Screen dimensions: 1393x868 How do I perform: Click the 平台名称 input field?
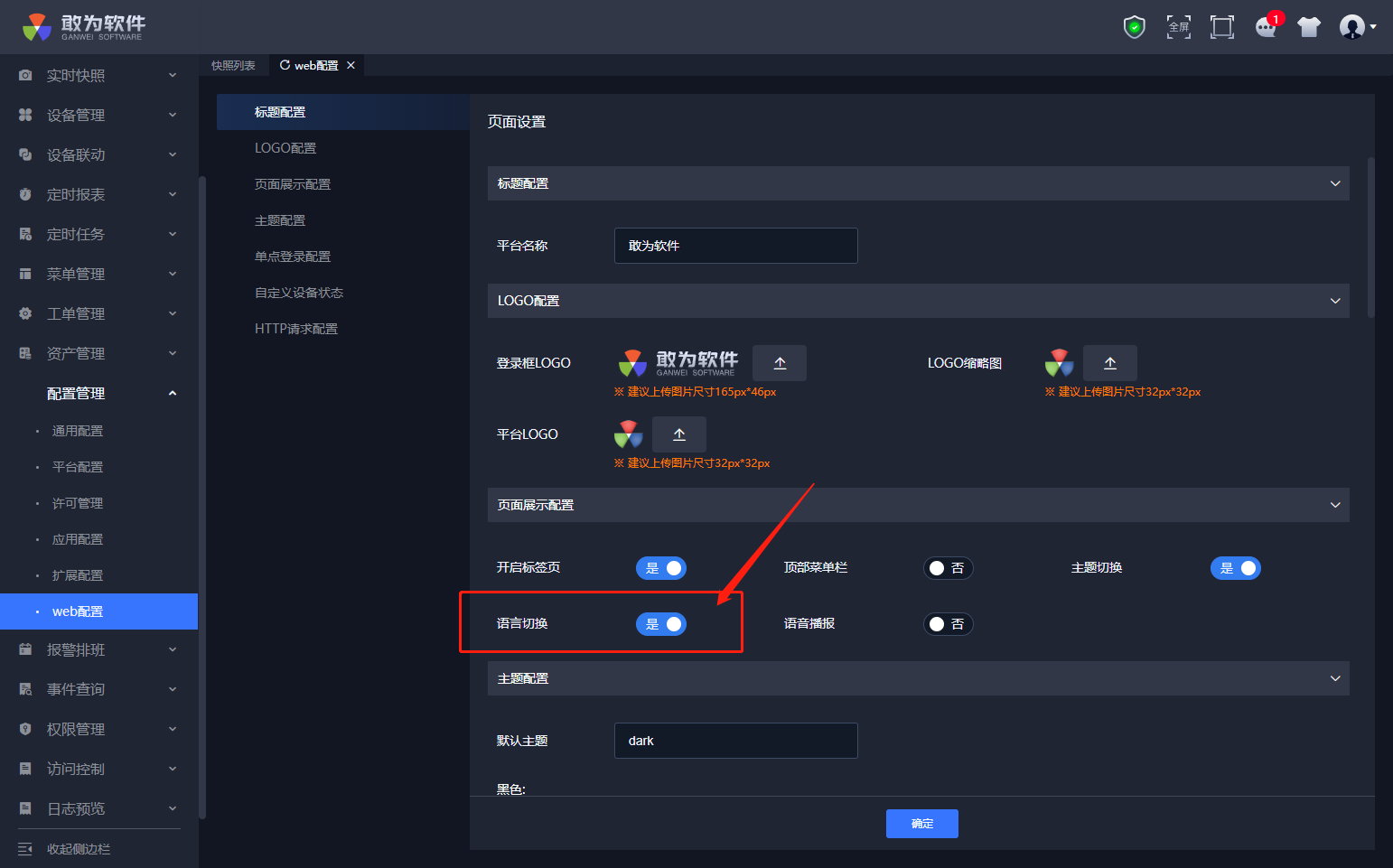click(735, 246)
